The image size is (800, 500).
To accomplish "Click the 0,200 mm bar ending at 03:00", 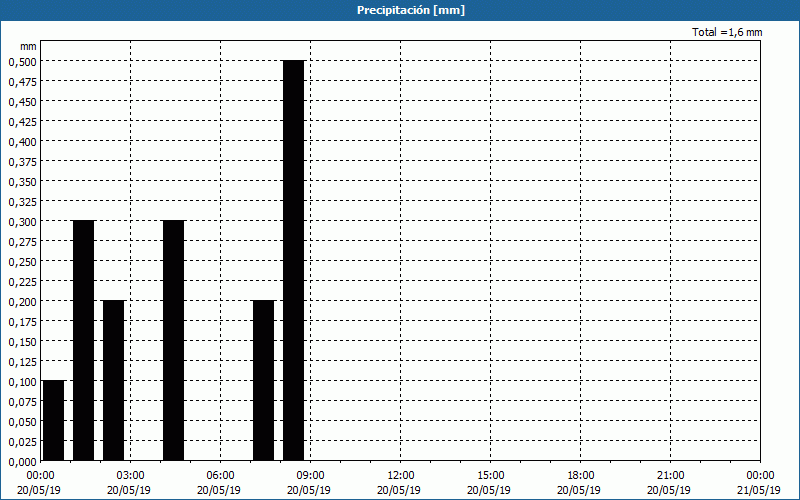I will [x=113, y=381].
